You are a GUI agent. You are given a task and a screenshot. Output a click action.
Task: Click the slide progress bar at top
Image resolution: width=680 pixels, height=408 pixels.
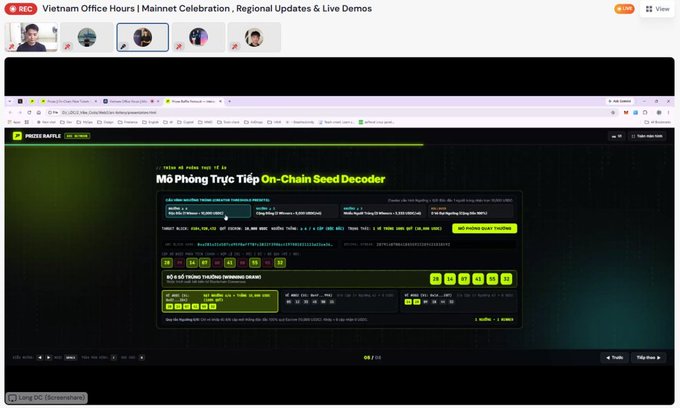click(x=340, y=145)
